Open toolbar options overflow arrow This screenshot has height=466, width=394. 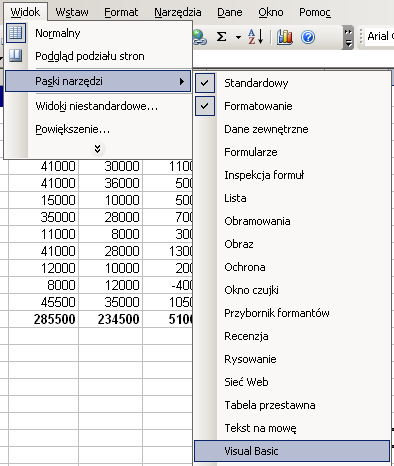click(x=348, y=37)
